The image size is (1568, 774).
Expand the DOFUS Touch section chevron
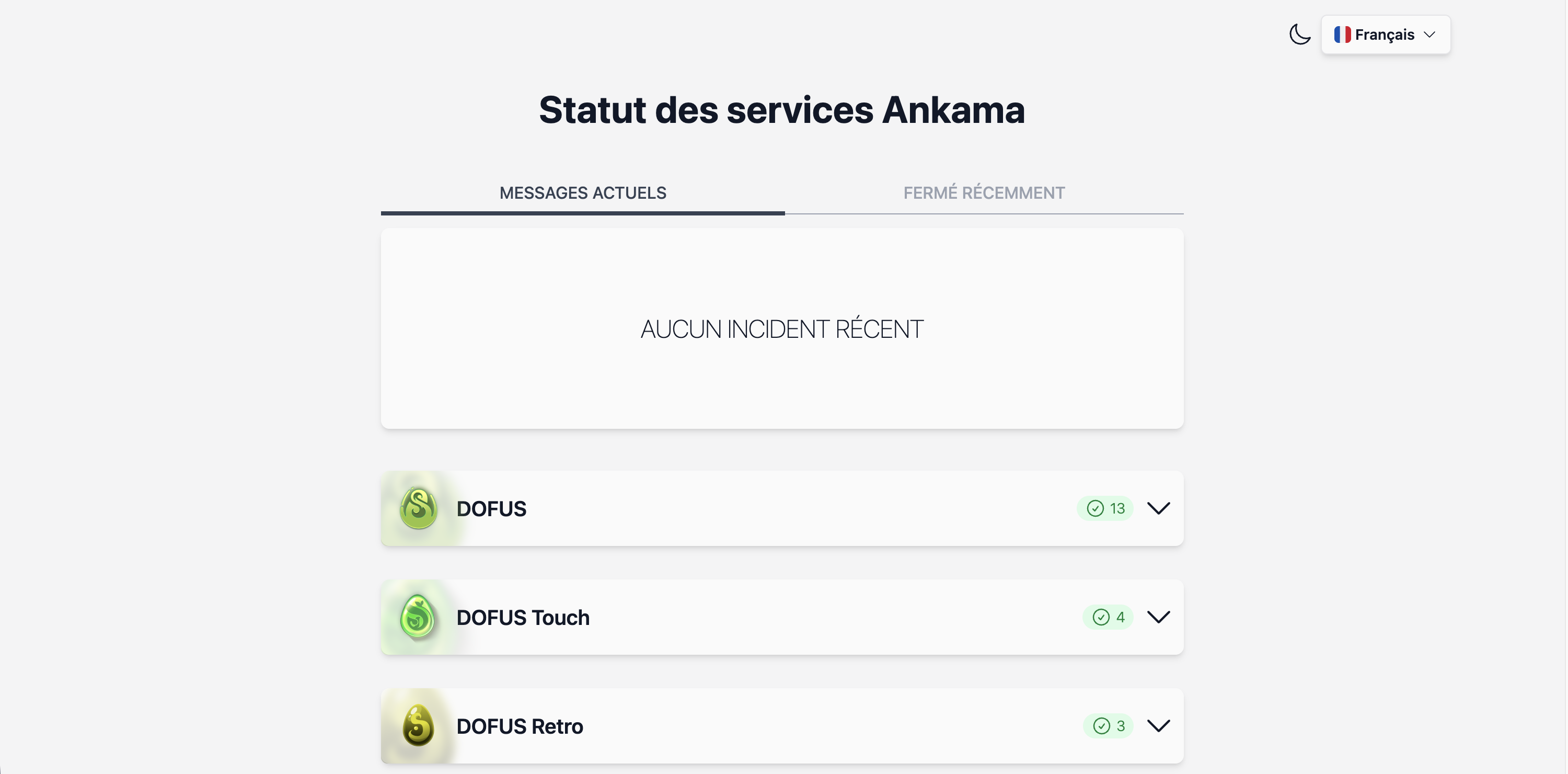pyautogui.click(x=1158, y=617)
